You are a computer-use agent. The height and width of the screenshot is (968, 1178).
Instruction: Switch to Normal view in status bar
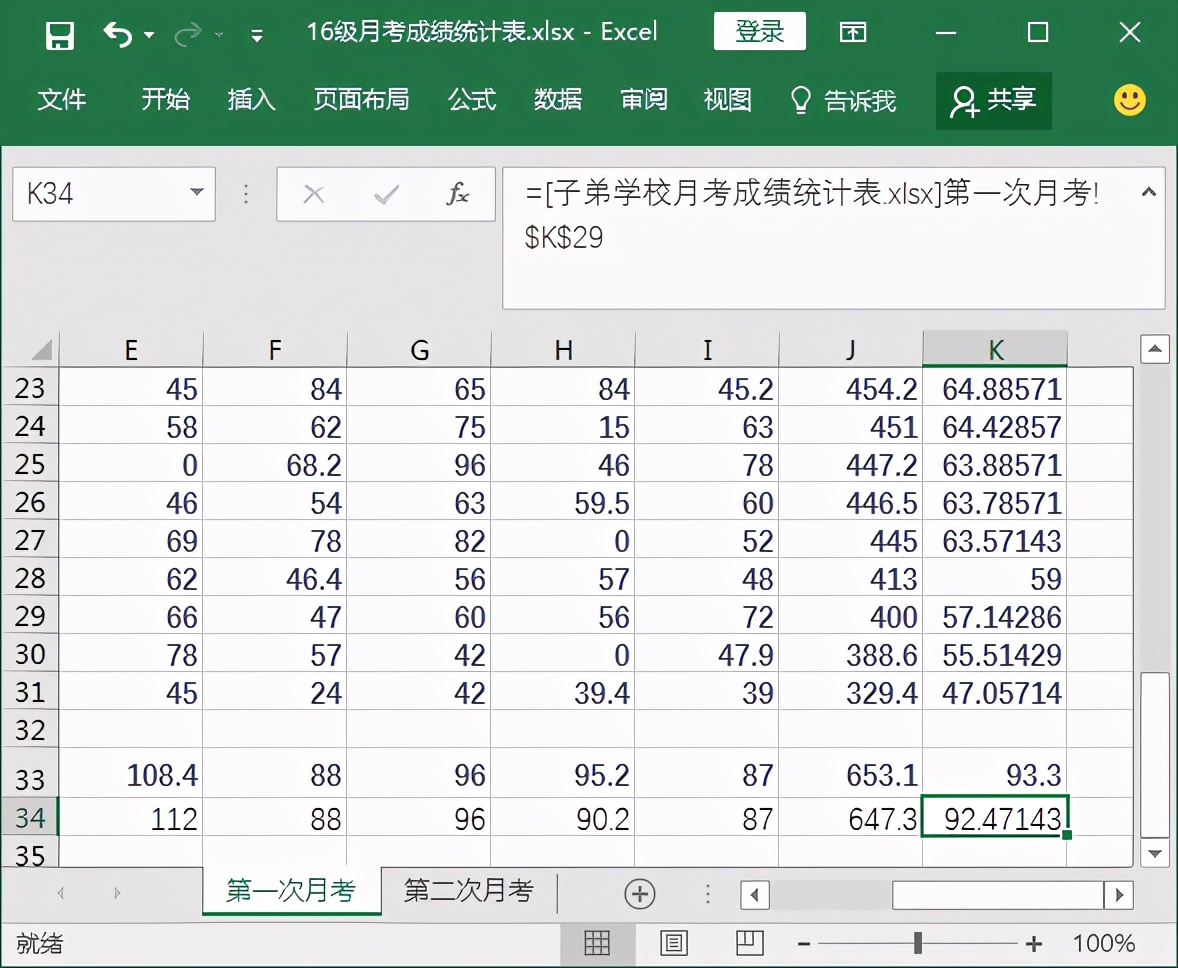[597, 942]
